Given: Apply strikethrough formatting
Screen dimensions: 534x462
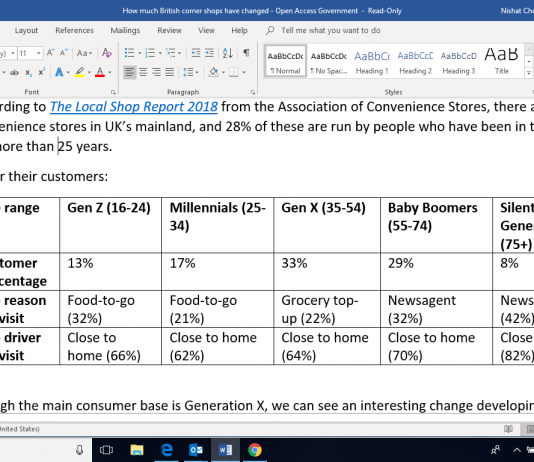Looking at the screenshot, I should [14, 73].
